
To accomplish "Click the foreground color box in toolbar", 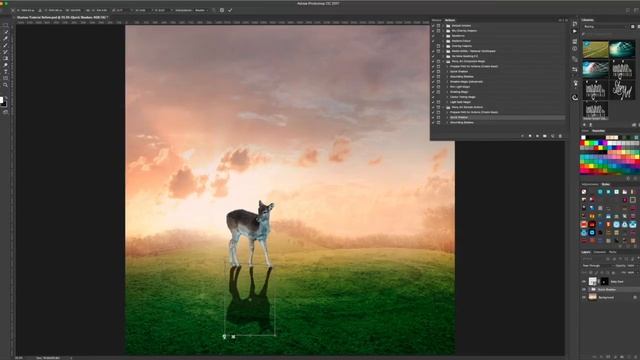I will pyautogui.click(x=2, y=100).
